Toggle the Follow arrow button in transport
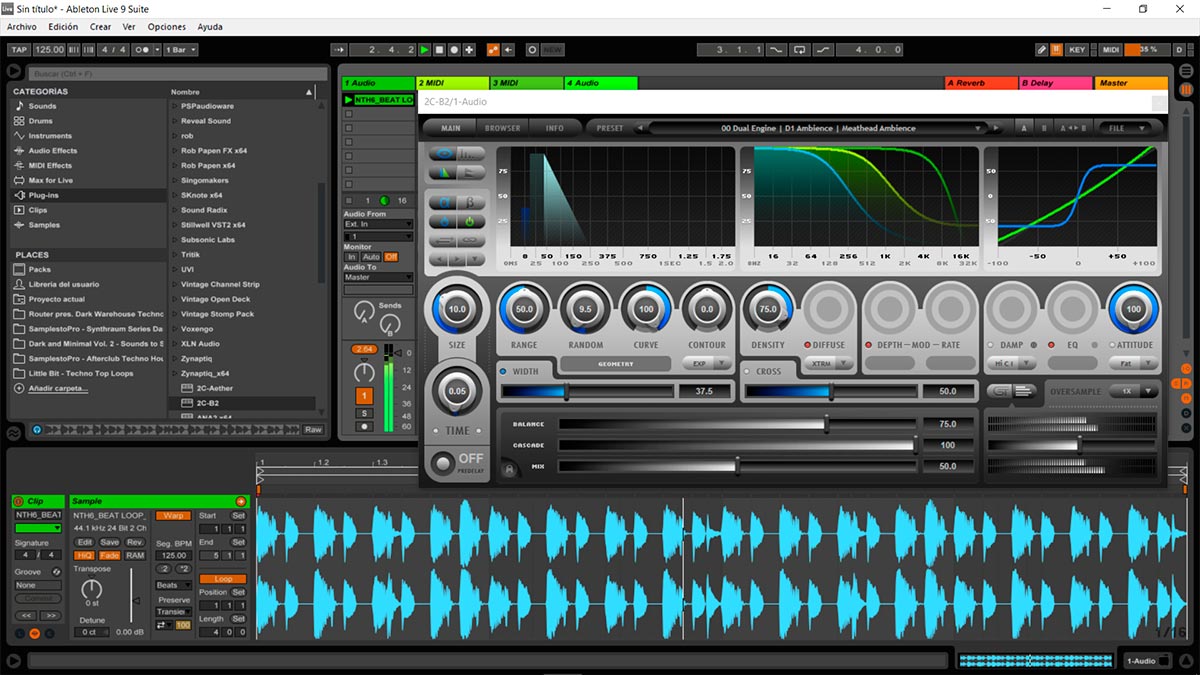 coord(339,49)
